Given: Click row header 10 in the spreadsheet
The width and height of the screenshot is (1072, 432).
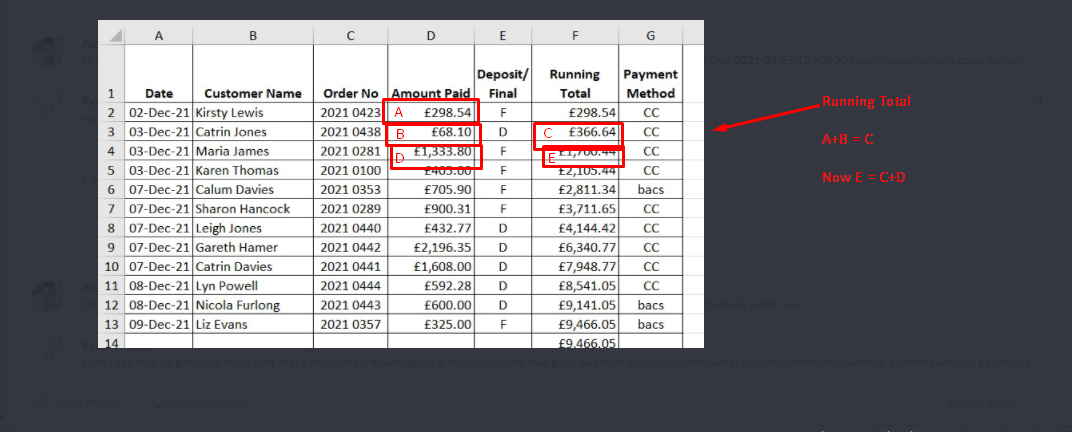Looking at the screenshot, I should pyautogui.click(x=111, y=266).
